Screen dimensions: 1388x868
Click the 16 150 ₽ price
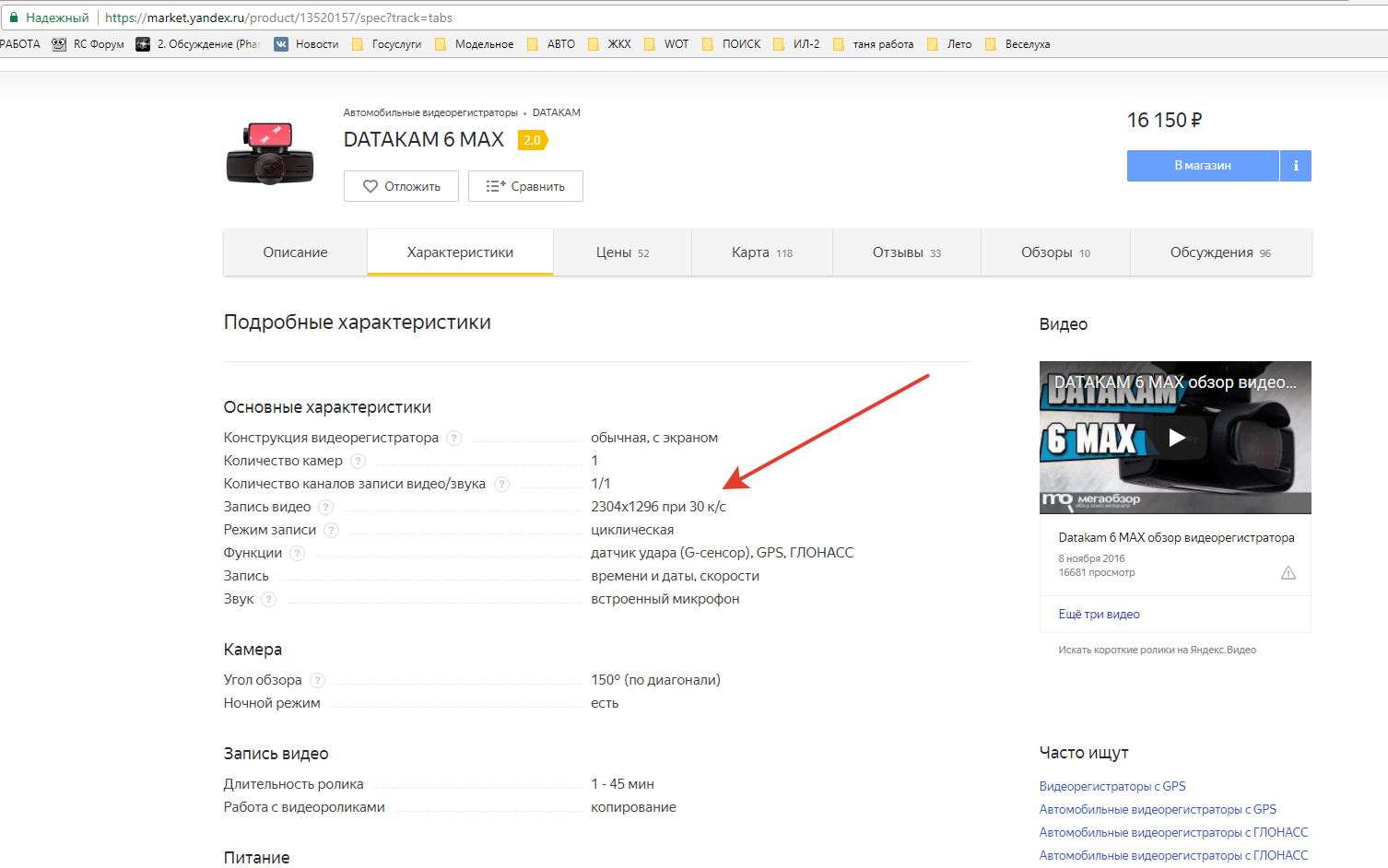click(1164, 121)
